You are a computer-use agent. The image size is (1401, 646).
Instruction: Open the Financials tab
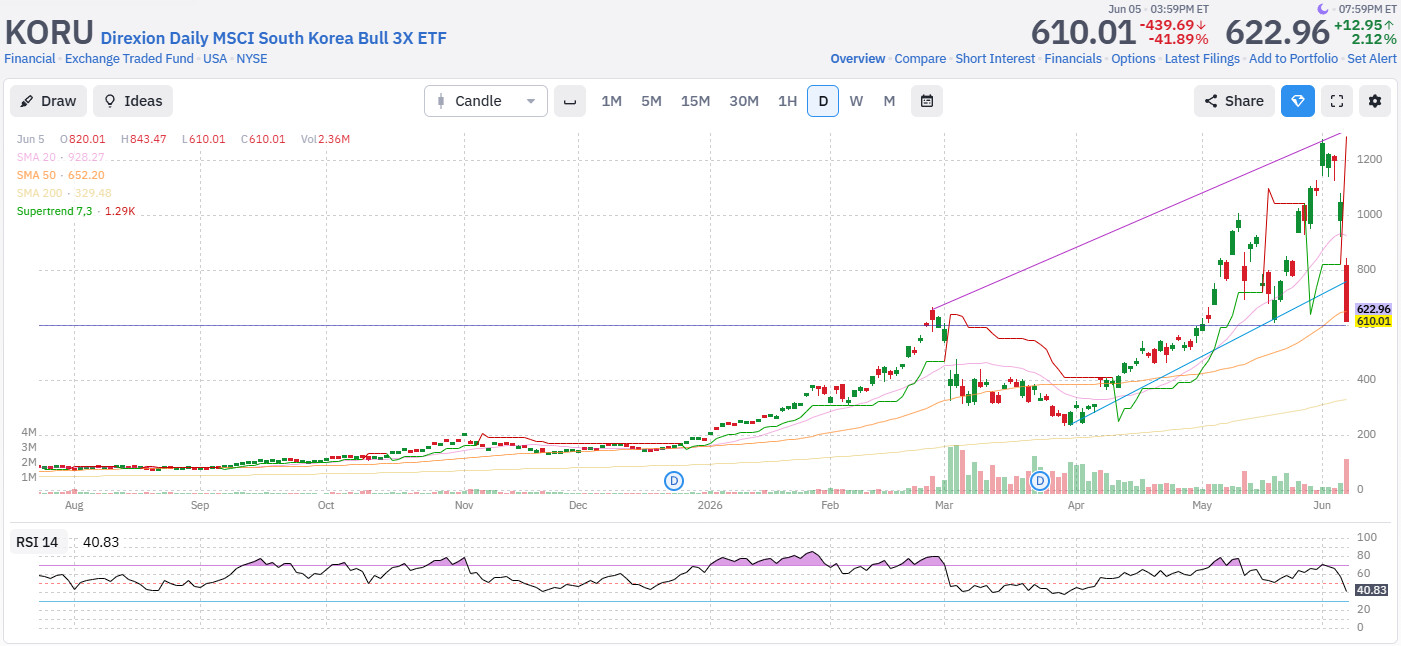point(1073,59)
